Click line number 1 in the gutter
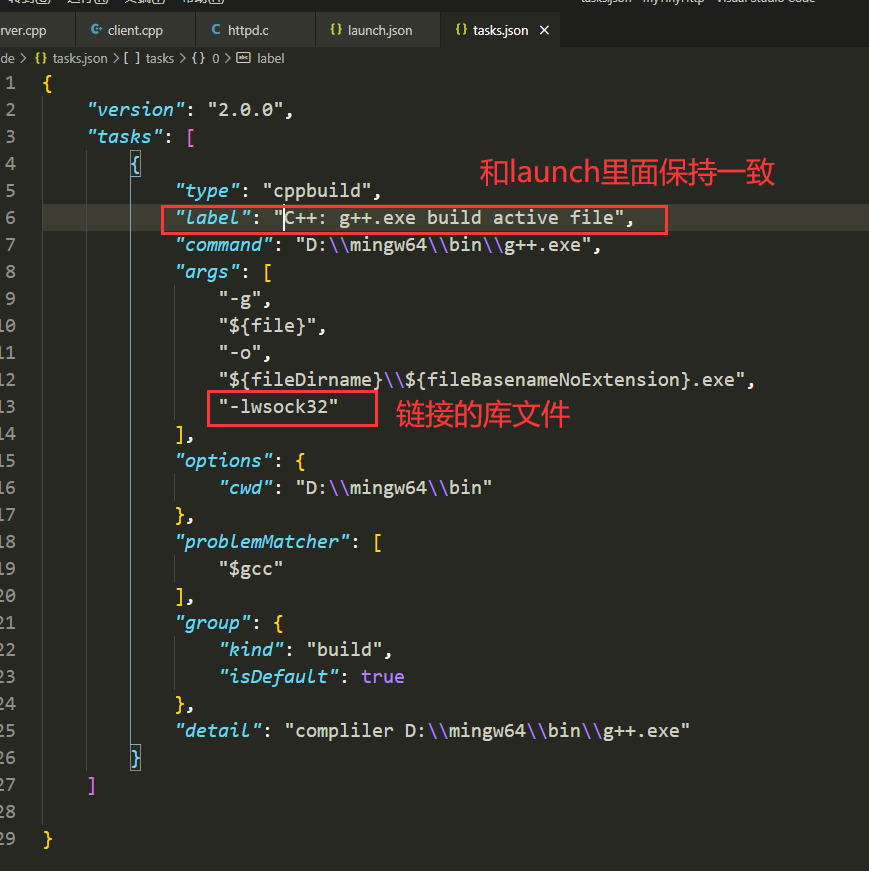Image resolution: width=869 pixels, height=871 pixels. 11,83
